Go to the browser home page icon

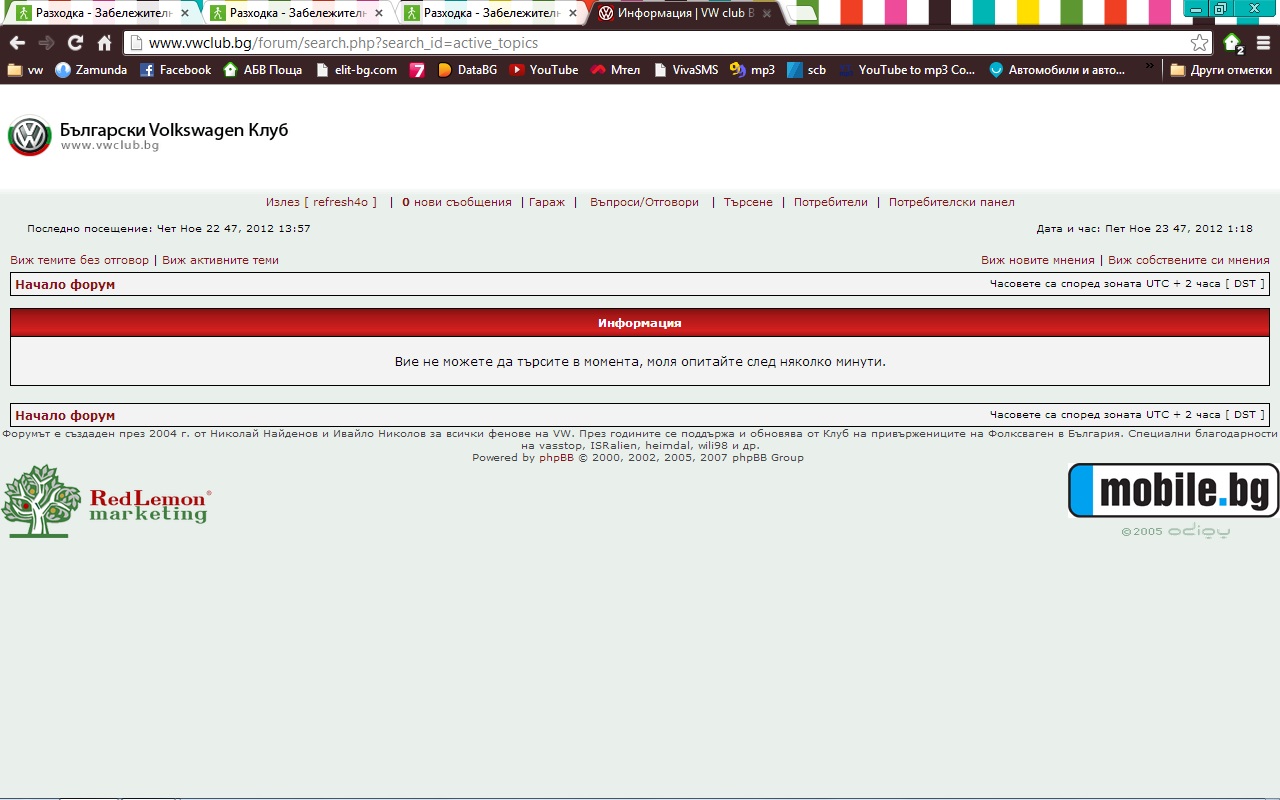tap(104, 43)
